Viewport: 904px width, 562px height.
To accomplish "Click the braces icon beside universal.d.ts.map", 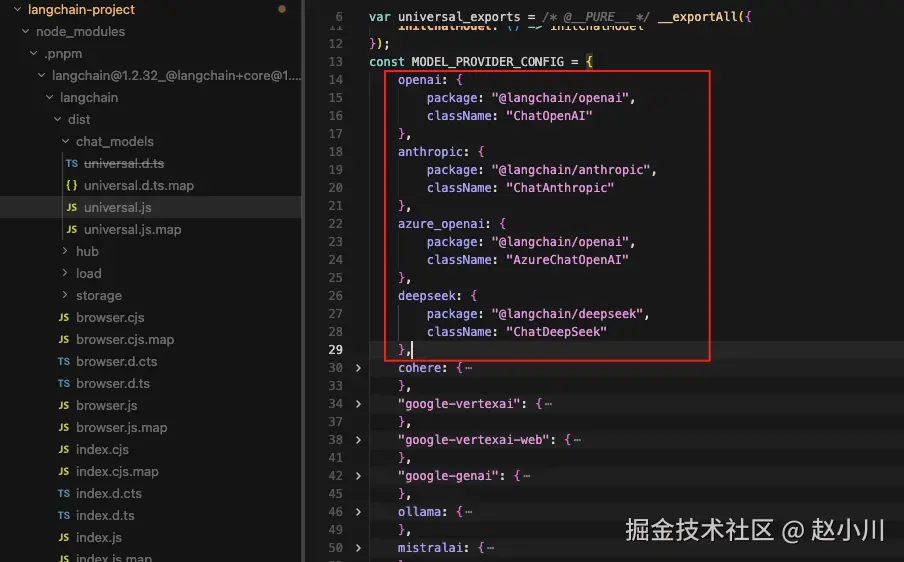I will click(x=71, y=186).
